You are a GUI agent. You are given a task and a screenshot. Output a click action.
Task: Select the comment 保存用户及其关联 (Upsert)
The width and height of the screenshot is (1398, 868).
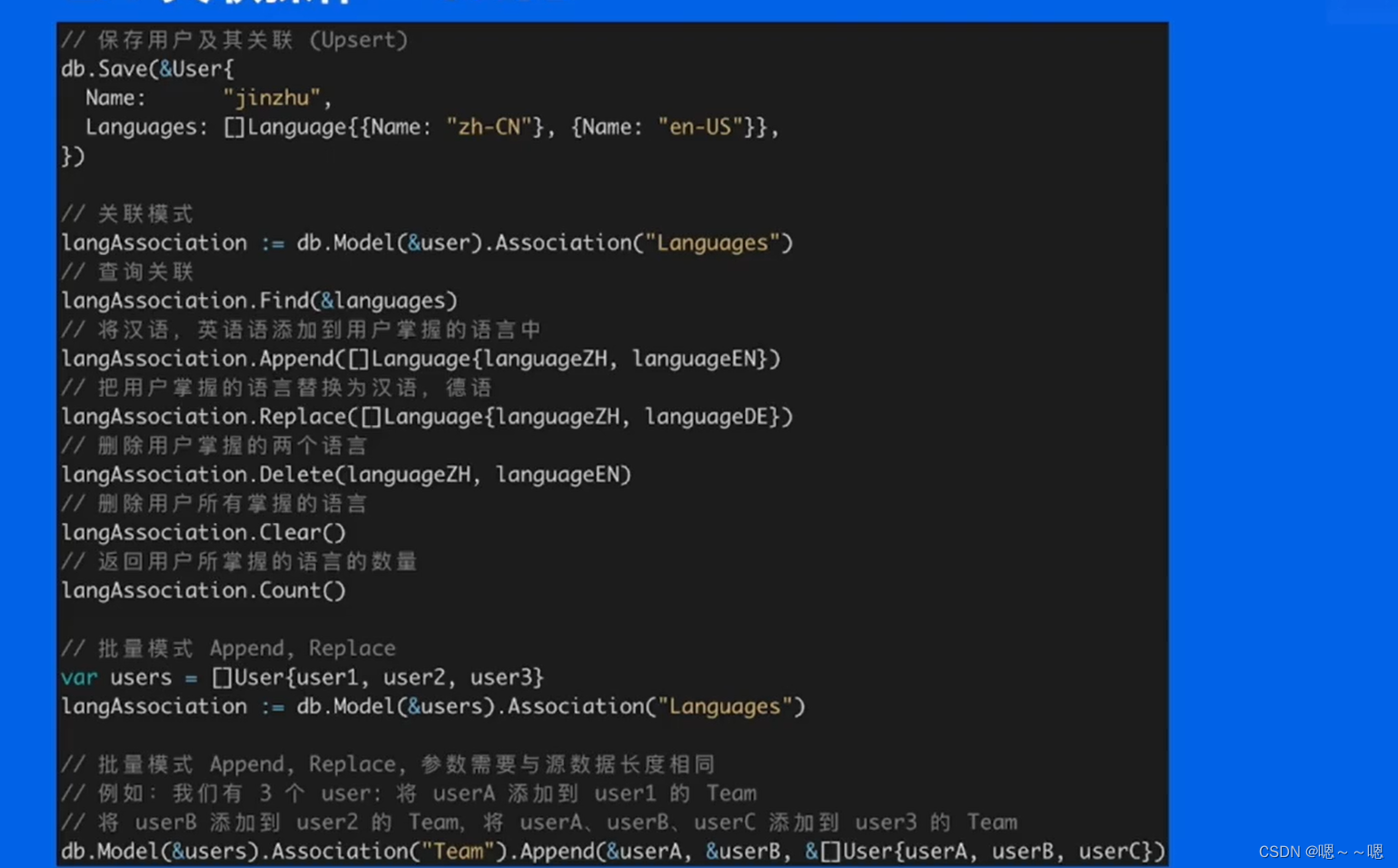[x=233, y=39]
